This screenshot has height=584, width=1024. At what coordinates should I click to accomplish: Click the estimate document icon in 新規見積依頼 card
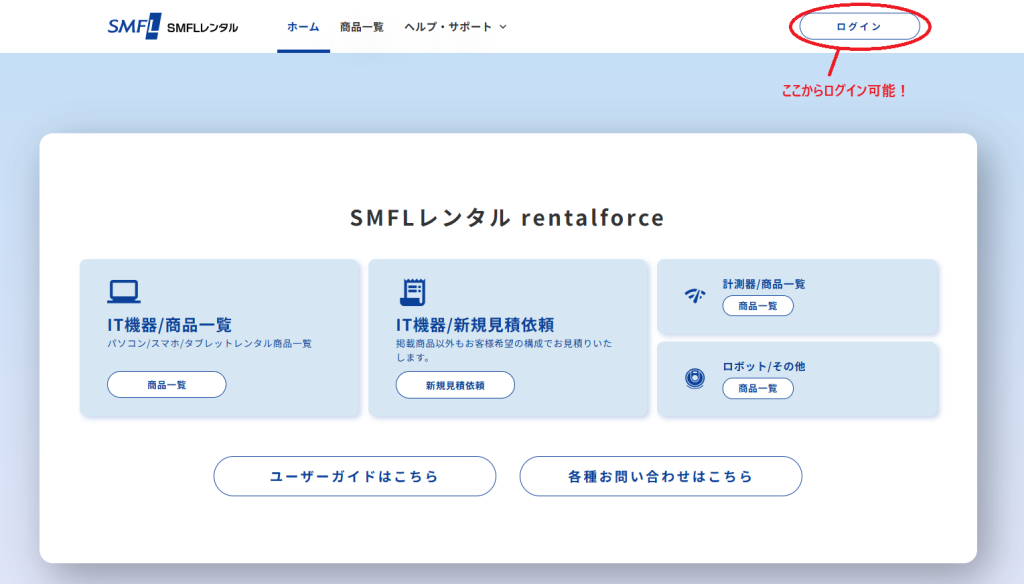tap(412, 291)
